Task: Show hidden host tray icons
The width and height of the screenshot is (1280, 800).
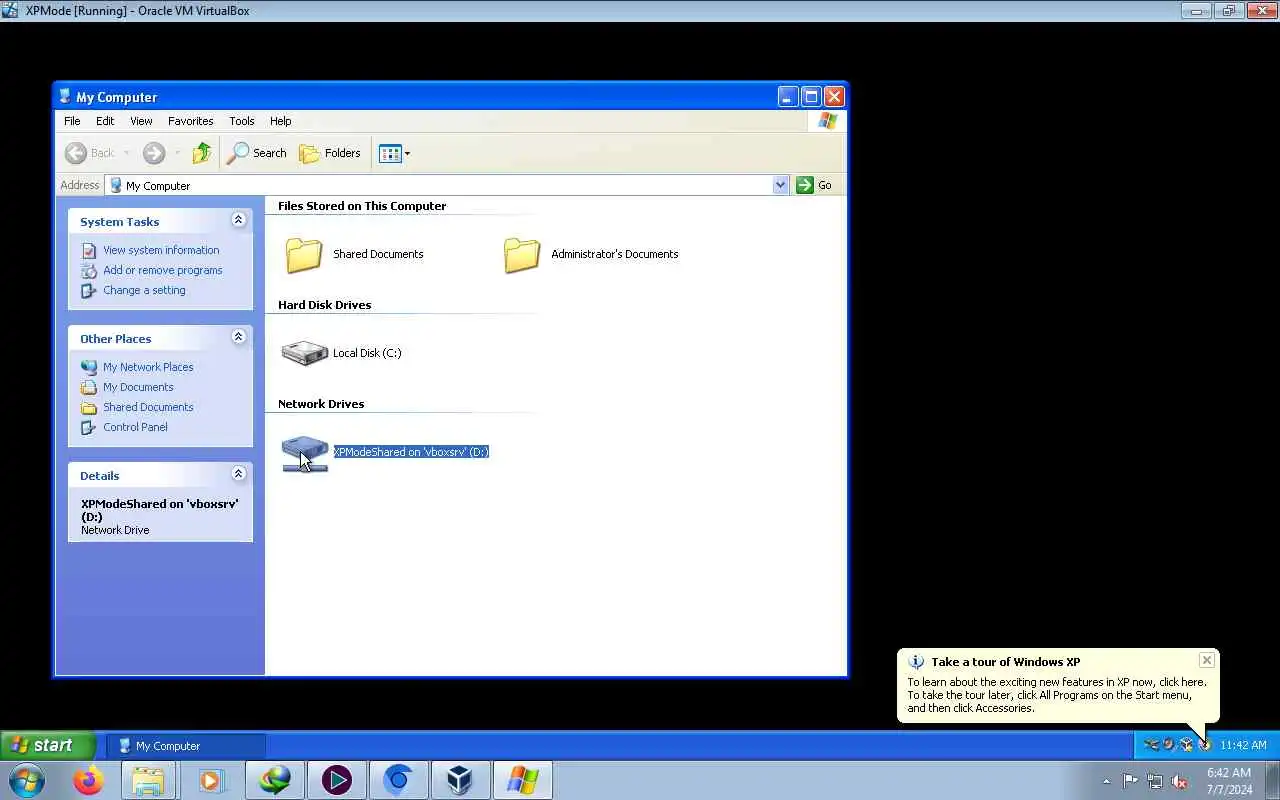Action: tap(1106, 781)
